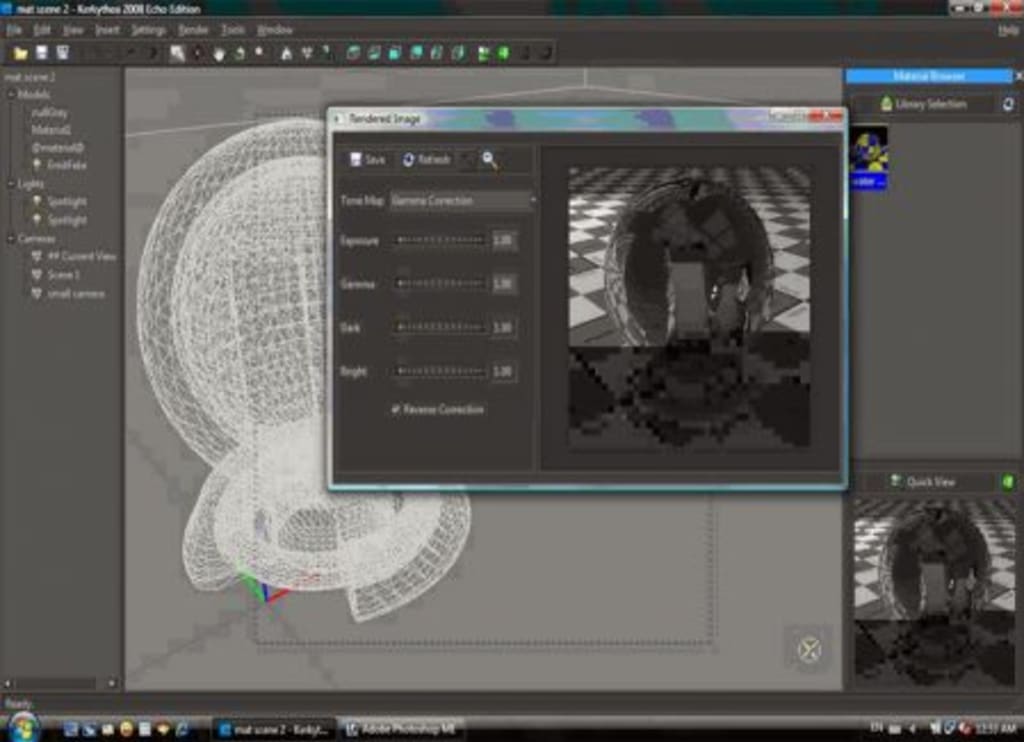1024x742 pixels.
Task: Open the Settings menu
Action: (148, 30)
